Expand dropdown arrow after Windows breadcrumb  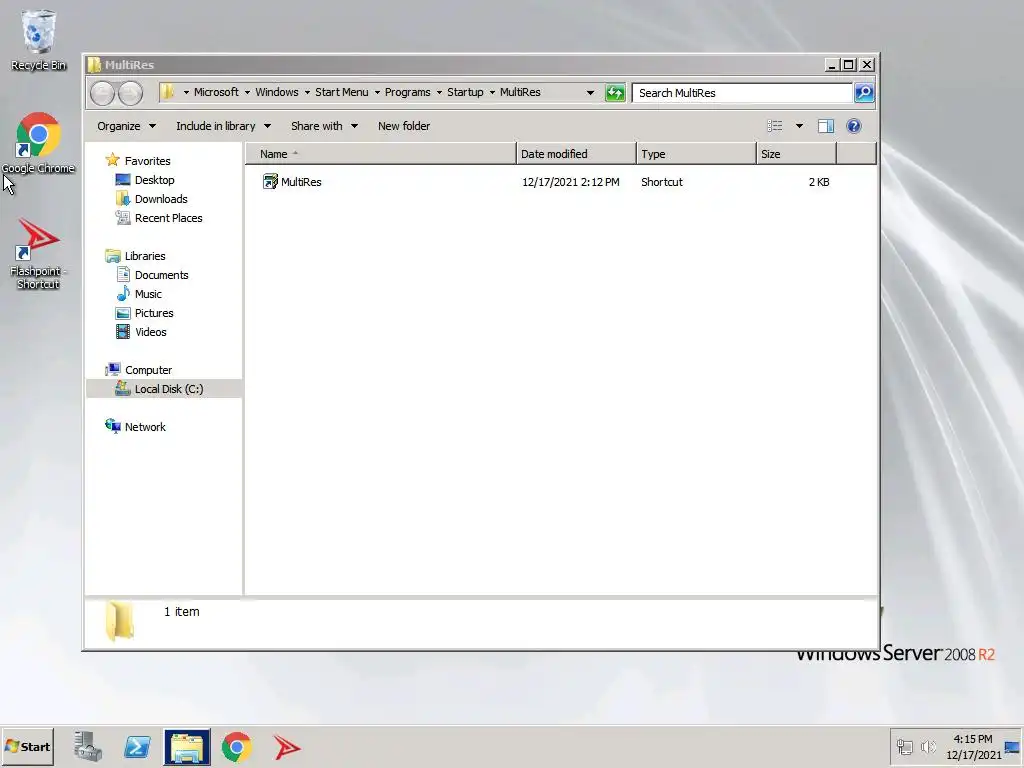[x=307, y=92]
